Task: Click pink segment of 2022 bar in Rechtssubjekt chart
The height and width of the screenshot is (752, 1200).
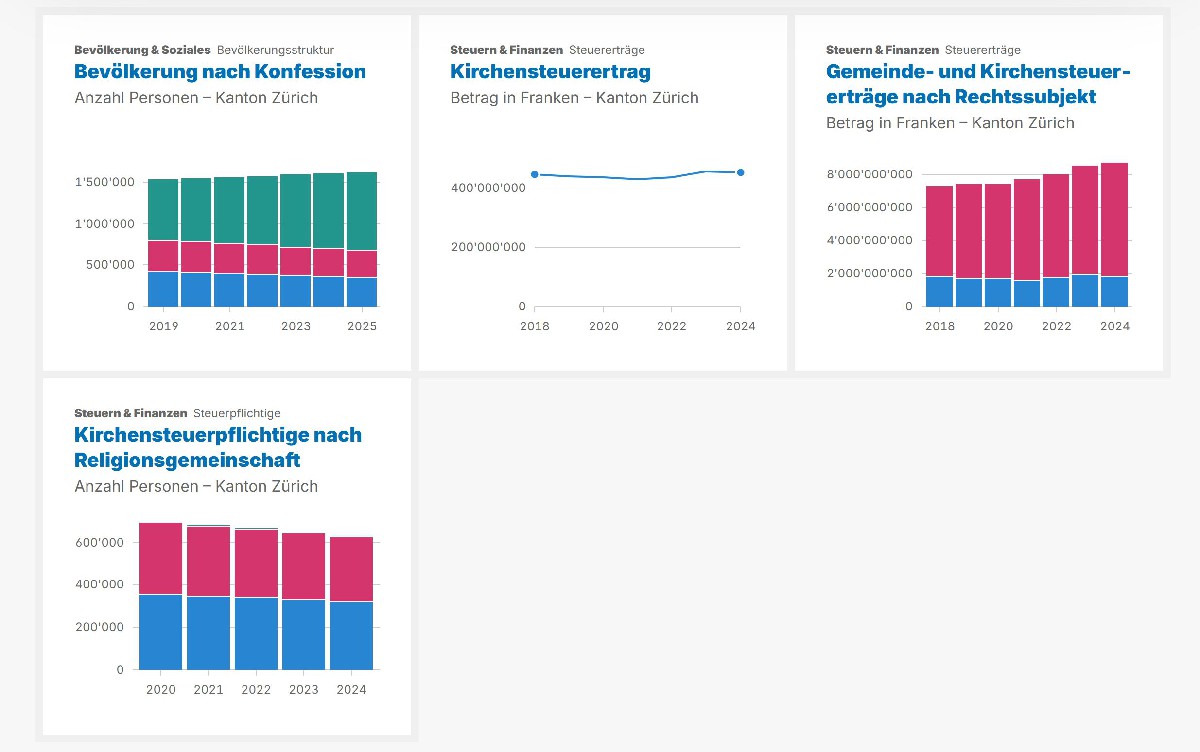Action: pos(1056,225)
